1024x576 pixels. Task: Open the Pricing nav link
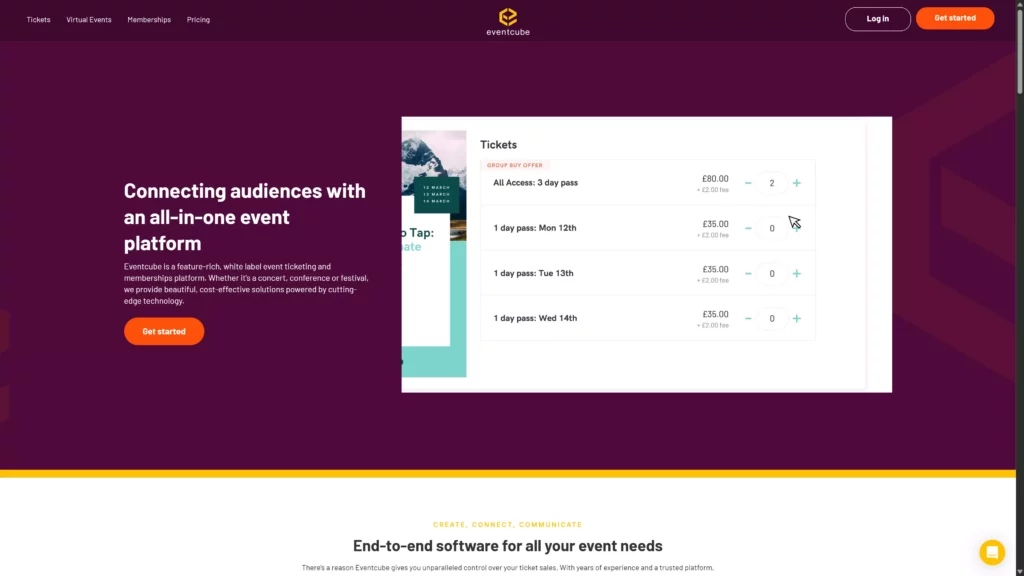pos(199,20)
